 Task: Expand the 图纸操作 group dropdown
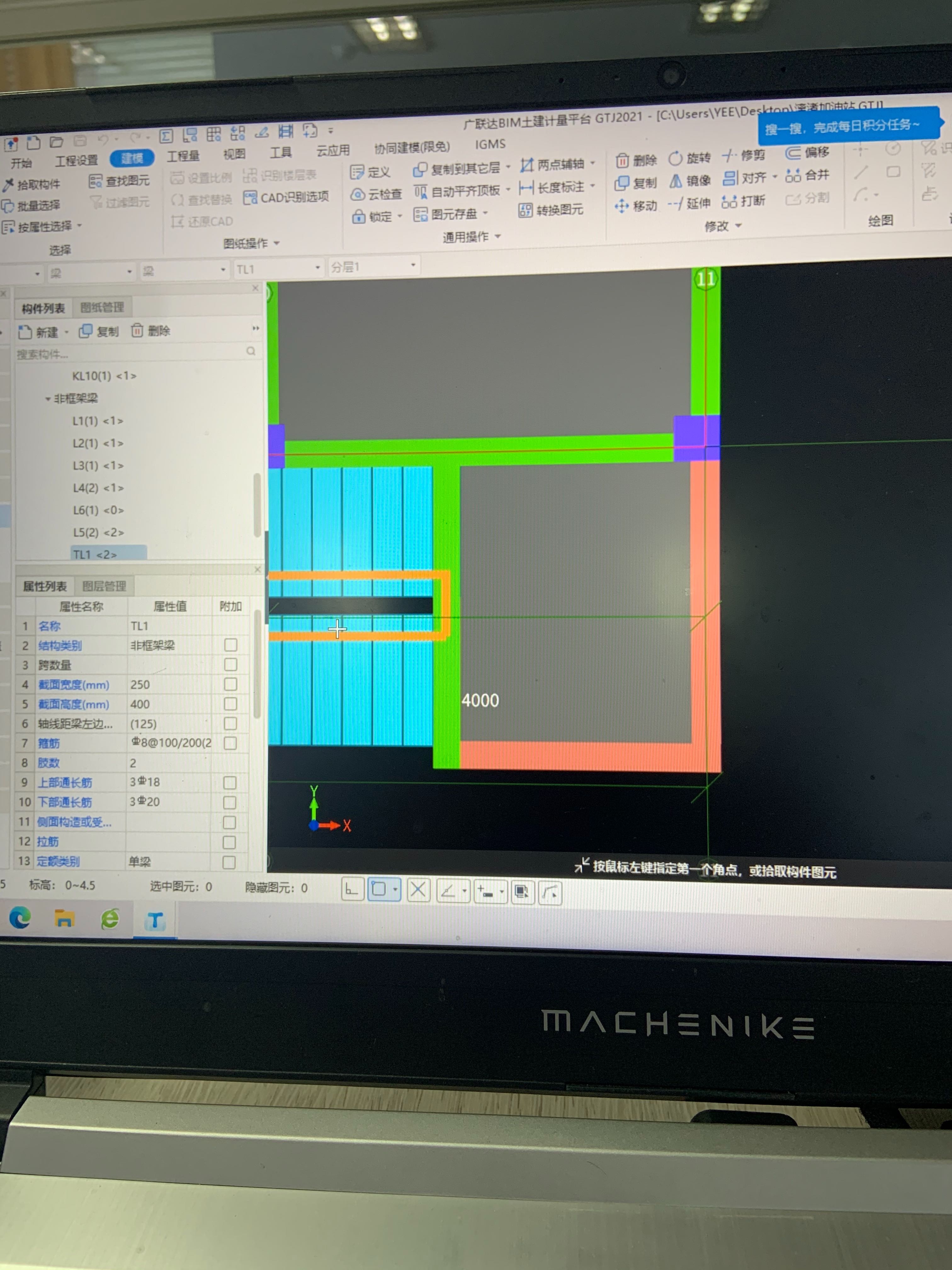pos(277,243)
